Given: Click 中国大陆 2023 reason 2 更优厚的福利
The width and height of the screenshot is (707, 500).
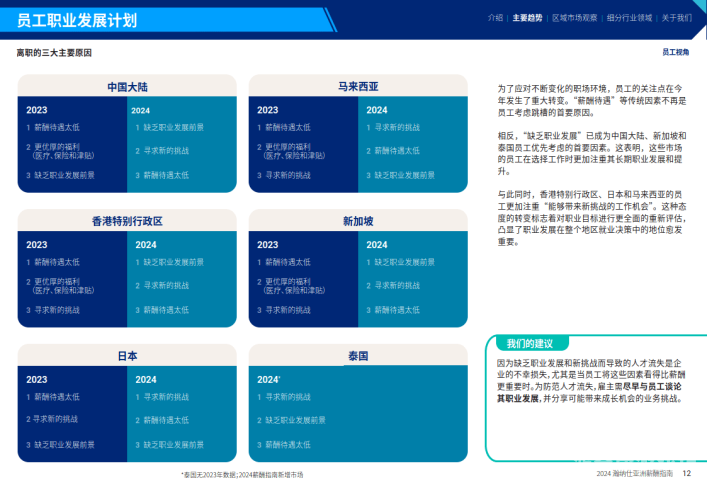Looking at the screenshot, I should pyautogui.click(x=60, y=151).
